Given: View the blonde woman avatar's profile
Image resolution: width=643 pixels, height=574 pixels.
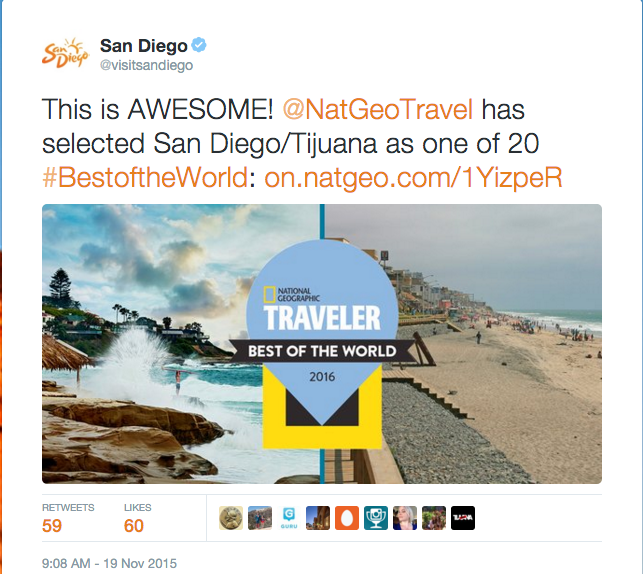Looking at the screenshot, I should click(x=405, y=518).
